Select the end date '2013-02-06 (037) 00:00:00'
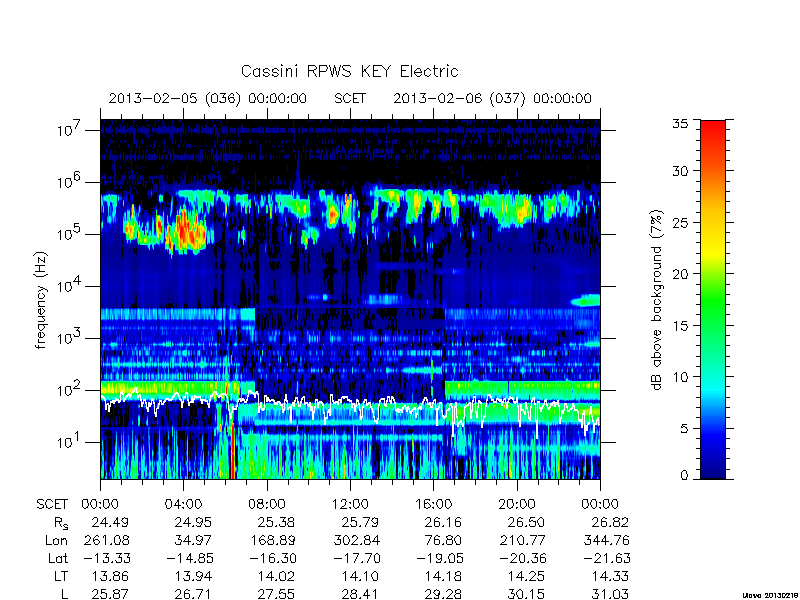 click(492, 98)
